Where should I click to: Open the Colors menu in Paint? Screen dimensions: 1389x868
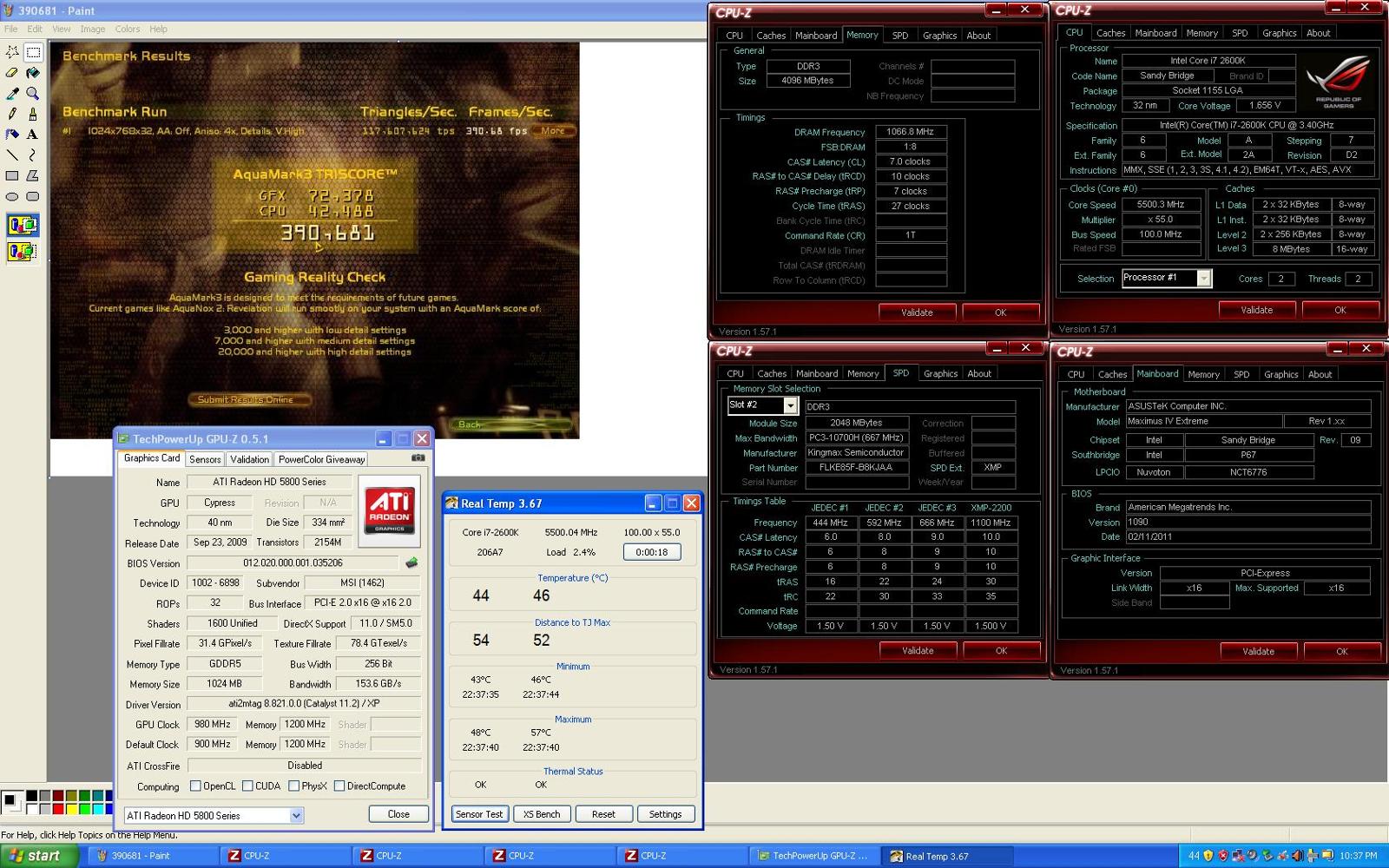pos(128,29)
